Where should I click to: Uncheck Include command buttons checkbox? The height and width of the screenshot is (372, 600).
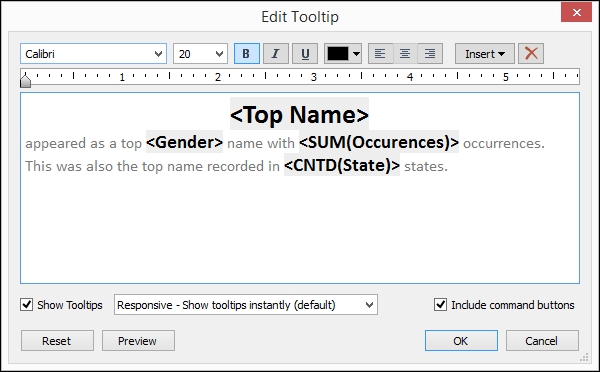(440, 305)
